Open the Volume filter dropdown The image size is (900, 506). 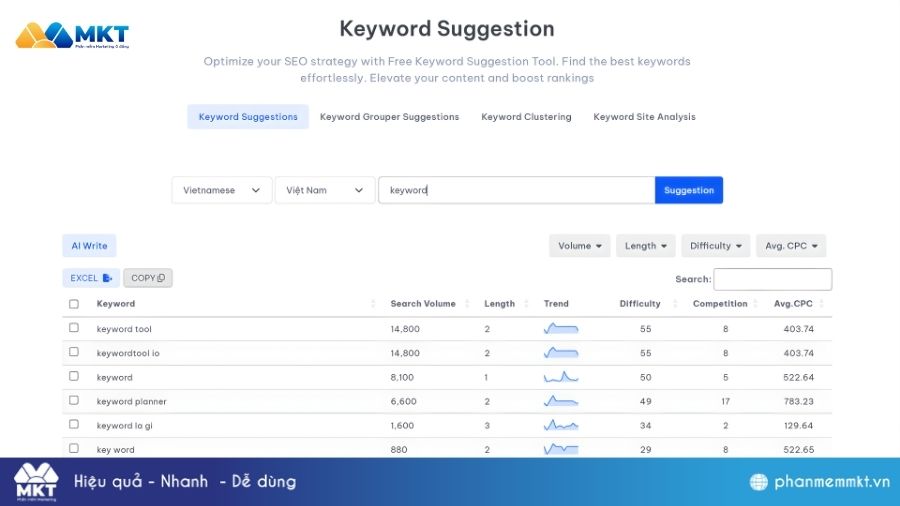(580, 246)
